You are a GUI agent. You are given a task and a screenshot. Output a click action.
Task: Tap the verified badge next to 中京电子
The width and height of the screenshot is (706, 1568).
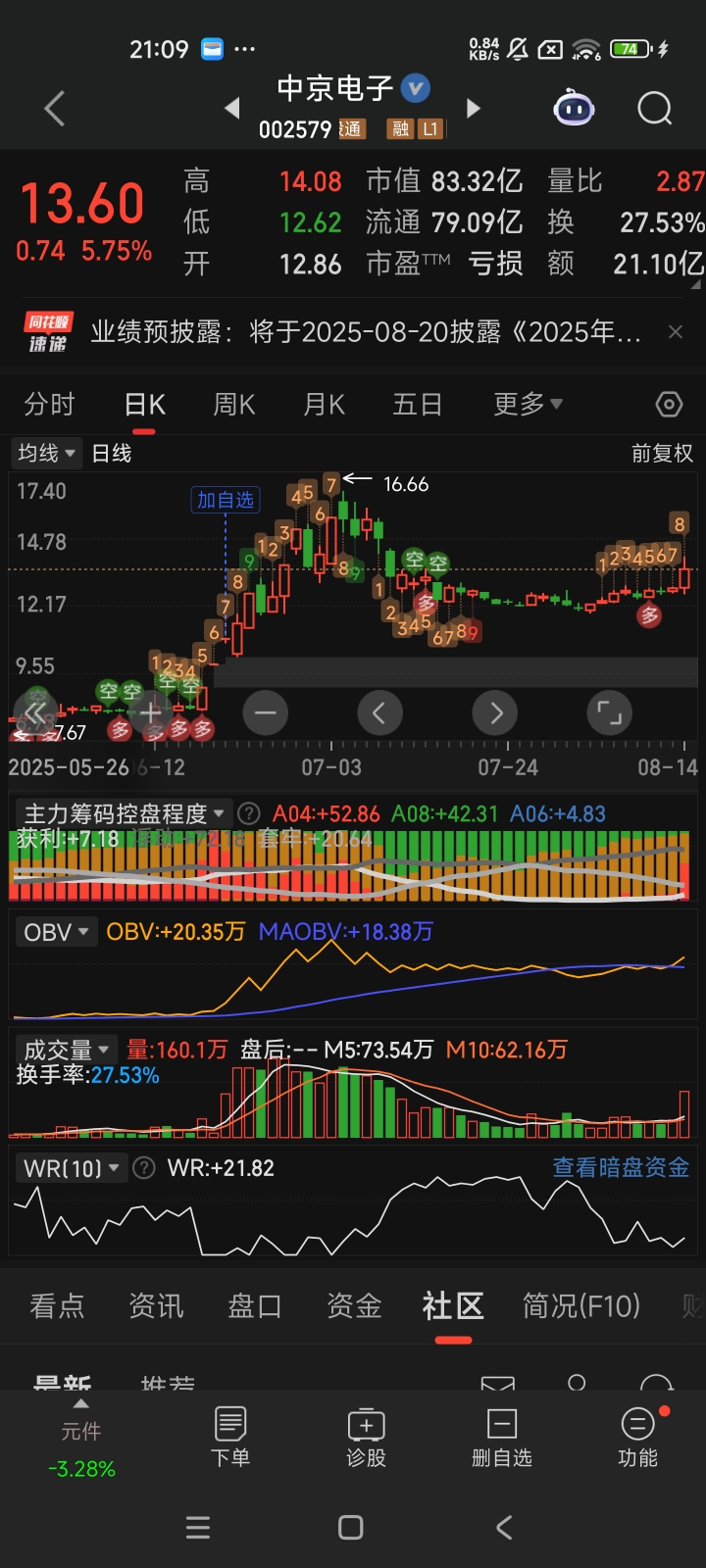(x=416, y=88)
